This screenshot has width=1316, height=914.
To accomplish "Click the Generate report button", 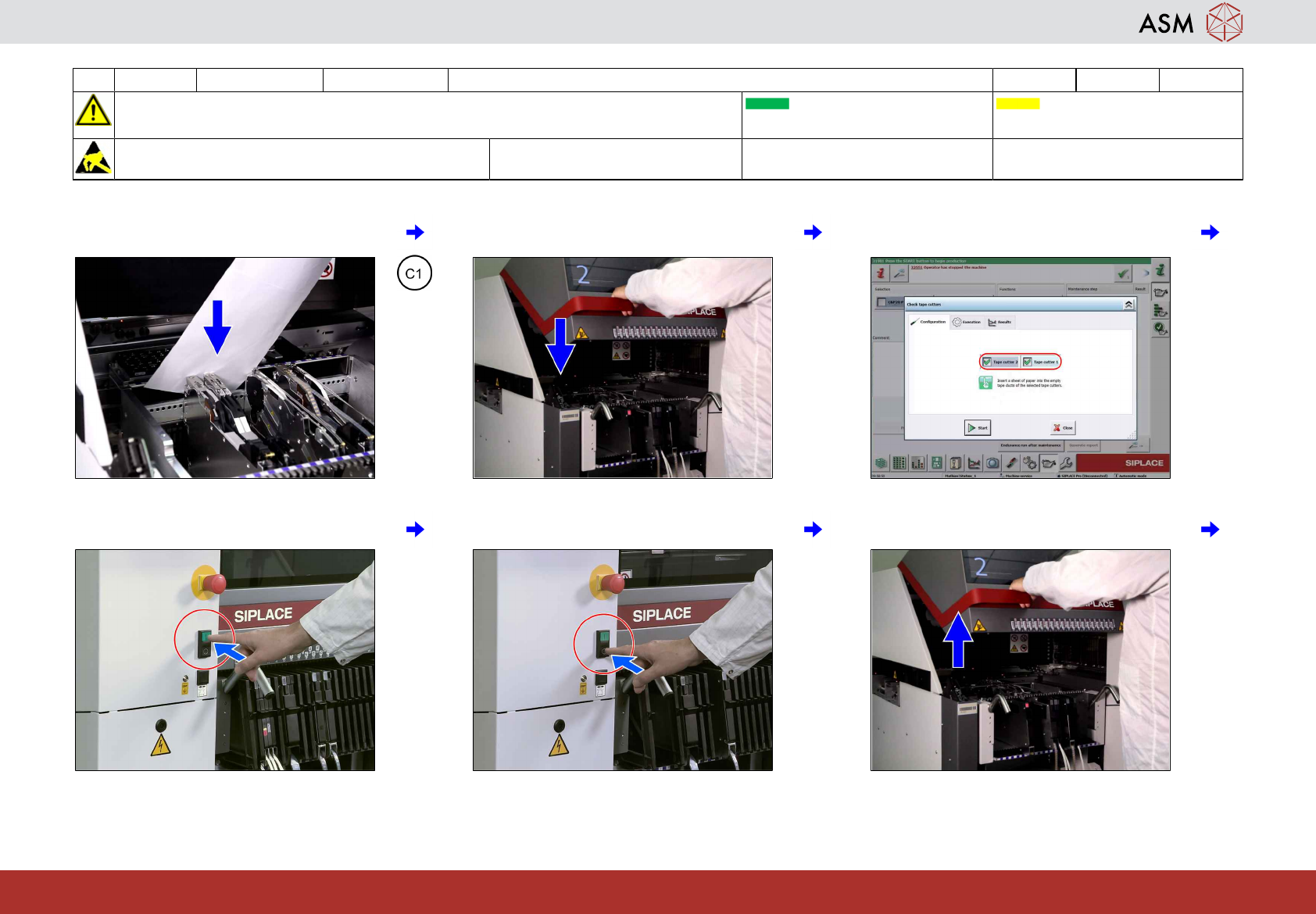I will pos(1083,445).
